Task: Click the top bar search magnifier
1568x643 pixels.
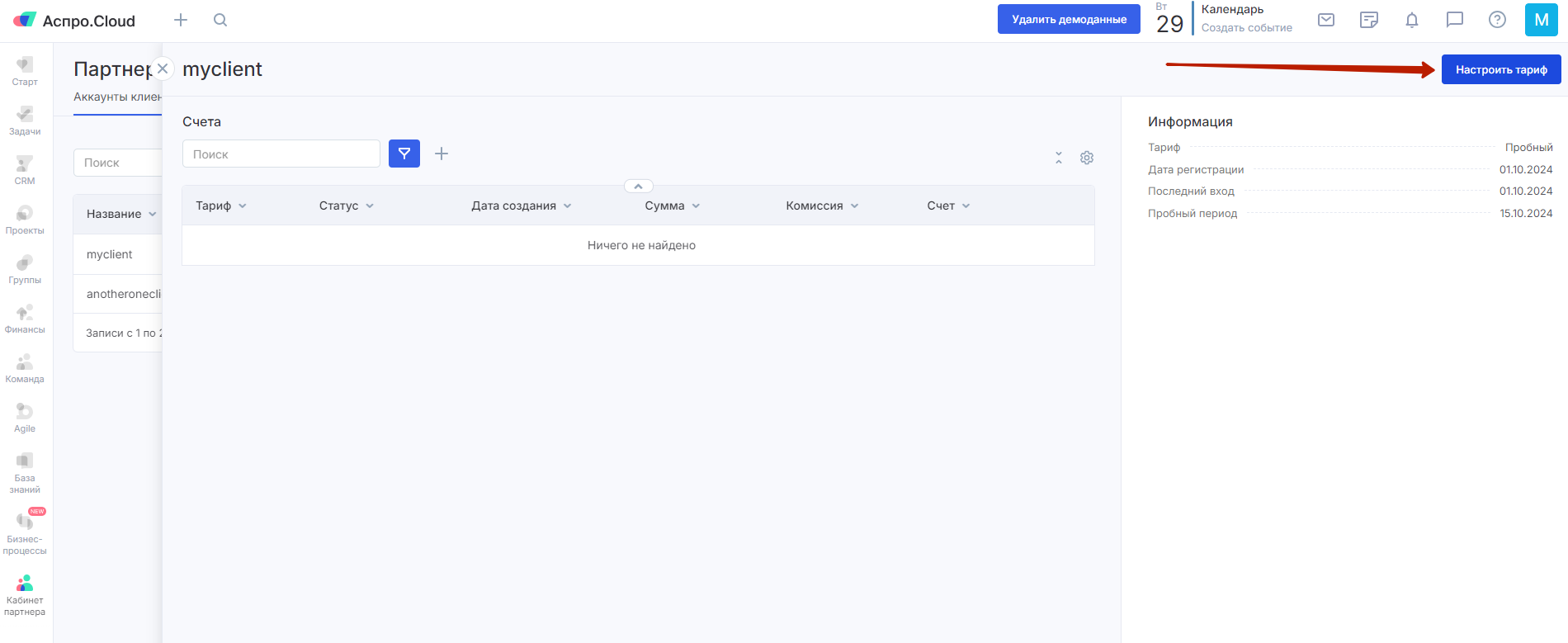Action: click(220, 20)
